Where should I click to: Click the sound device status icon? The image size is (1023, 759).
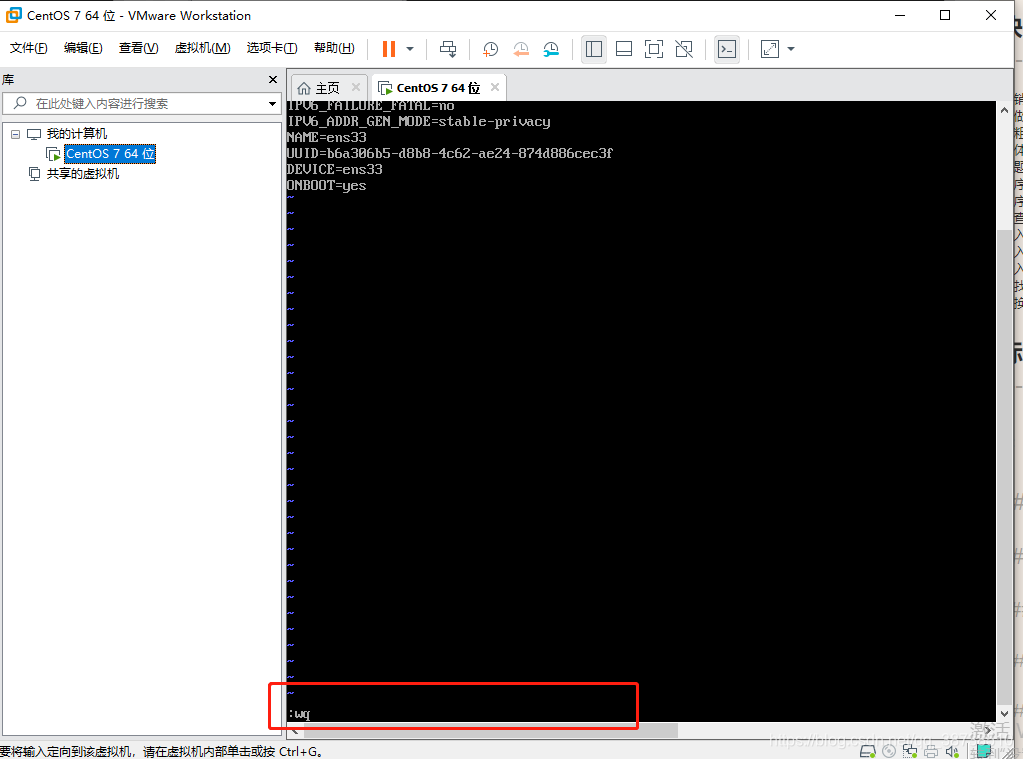(951, 750)
